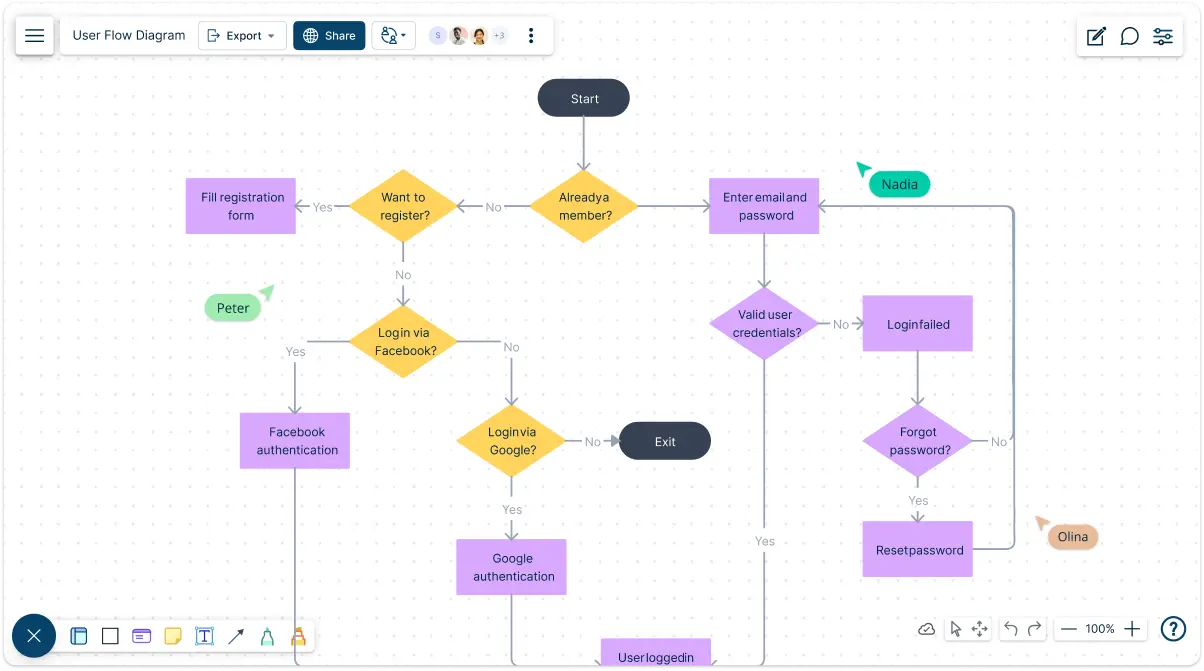Open the collaboration globe dropdown
This screenshot has width=1204, height=671.
[x=394, y=36]
